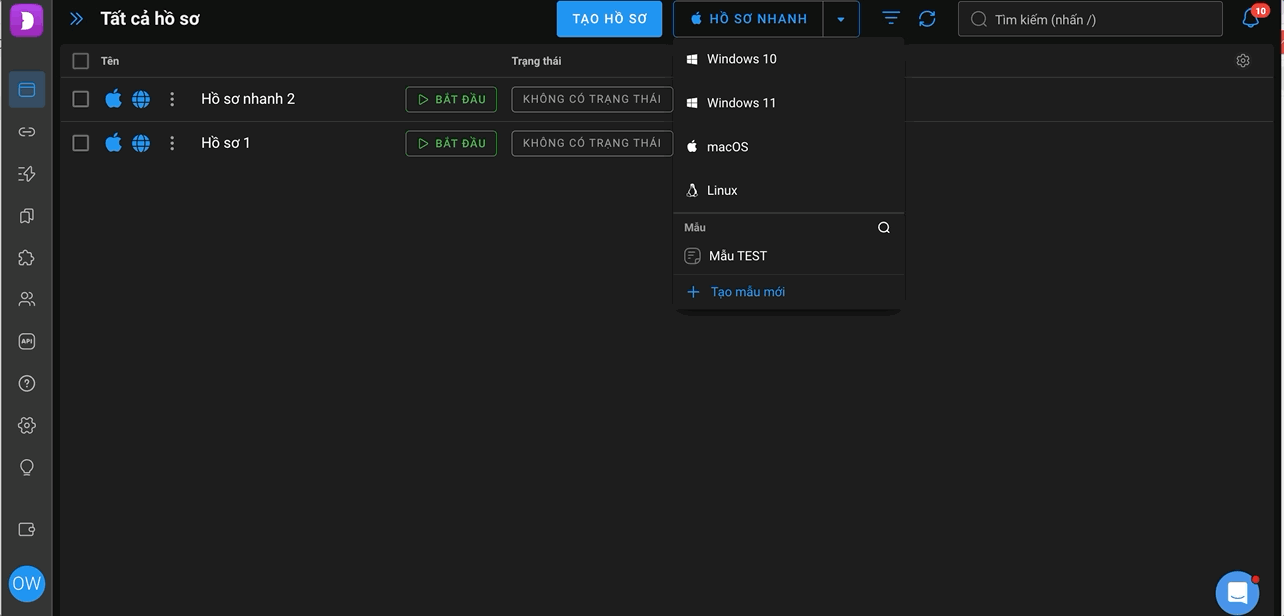
Task: Click the profile name Hồ sơ nhanh 2
Action: click(248, 99)
